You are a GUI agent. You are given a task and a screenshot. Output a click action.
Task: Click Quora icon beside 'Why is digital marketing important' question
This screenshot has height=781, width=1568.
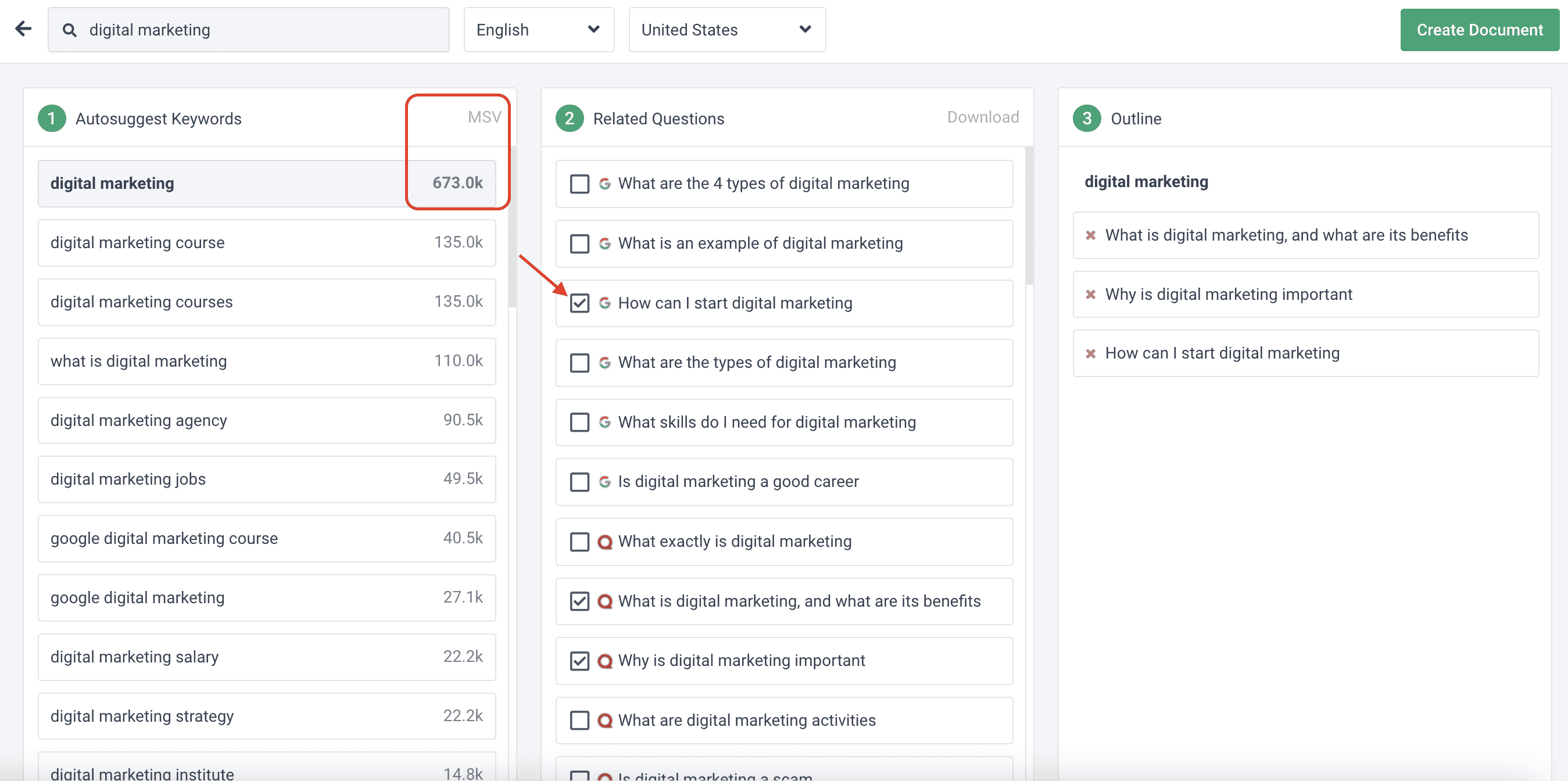[604, 661]
